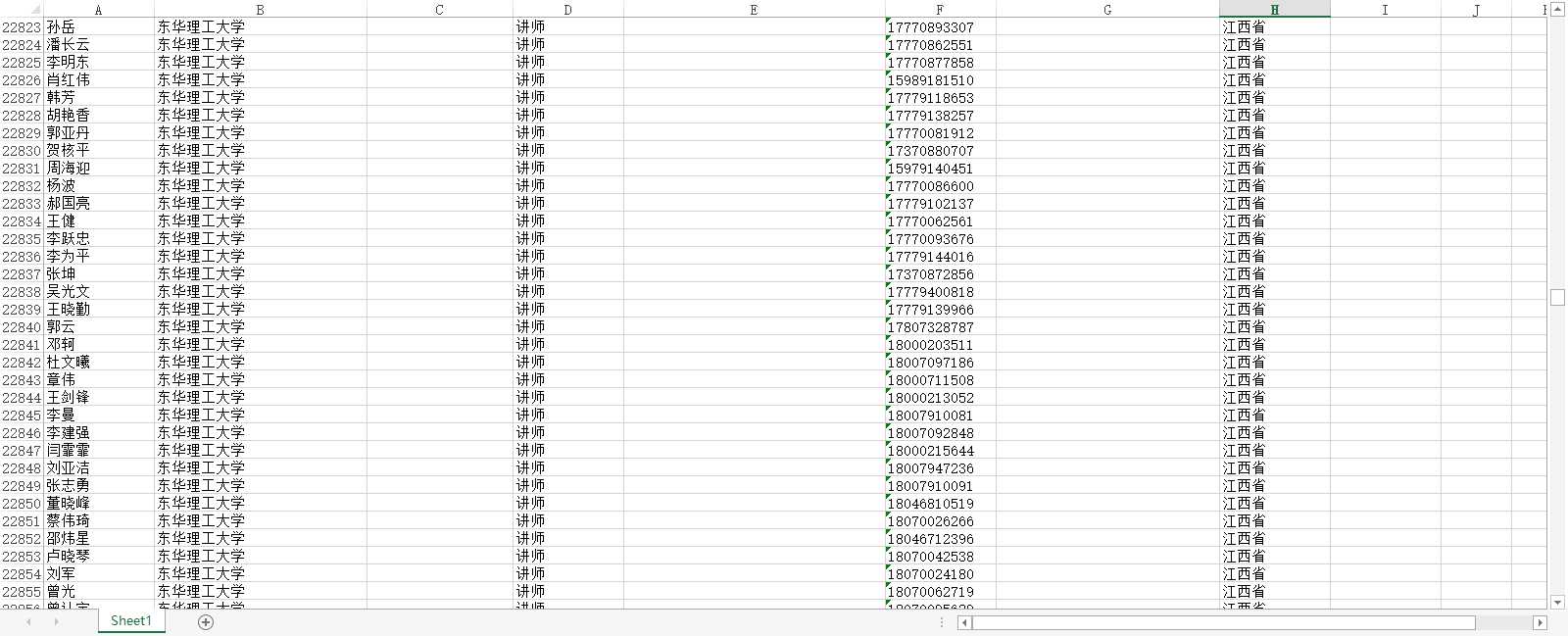Viewport: 1568px width, 636px height.
Task: Select highlighted column H header
Action: coord(1275,10)
